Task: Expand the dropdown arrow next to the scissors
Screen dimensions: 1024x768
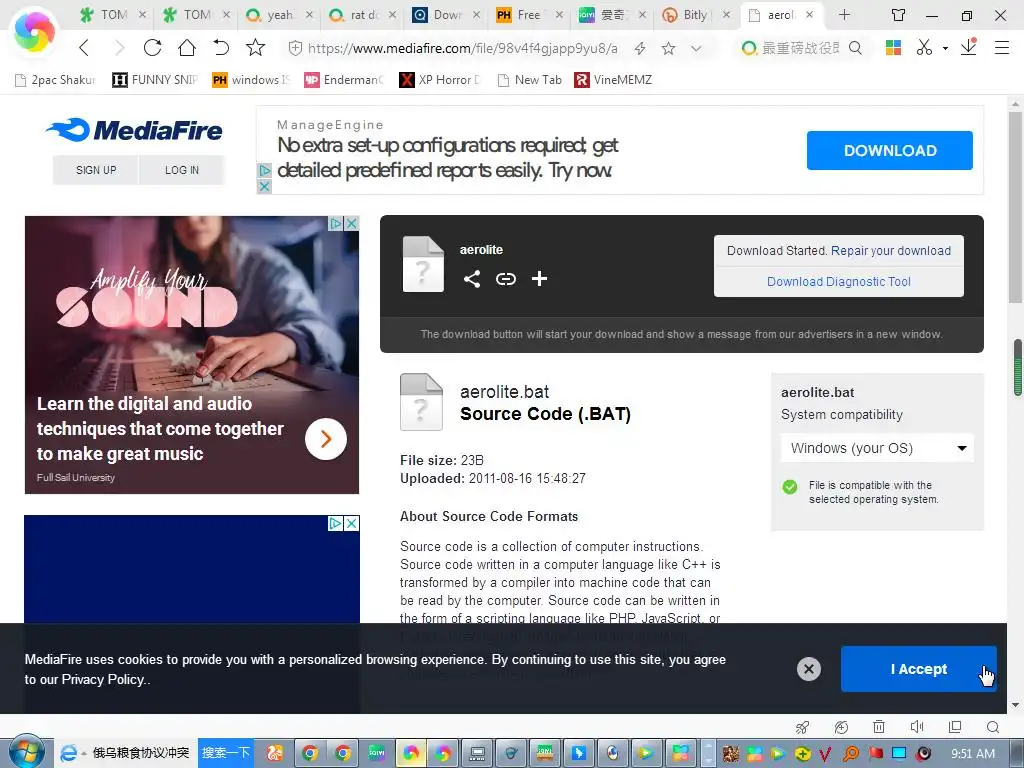Action: [945, 48]
